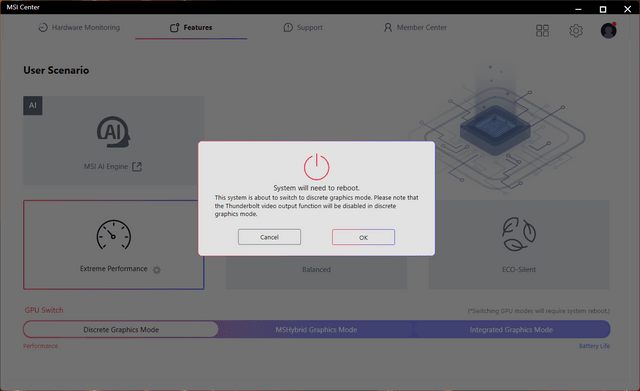Open the Hardware Monitoring tab
640x391 pixels.
coord(79,27)
